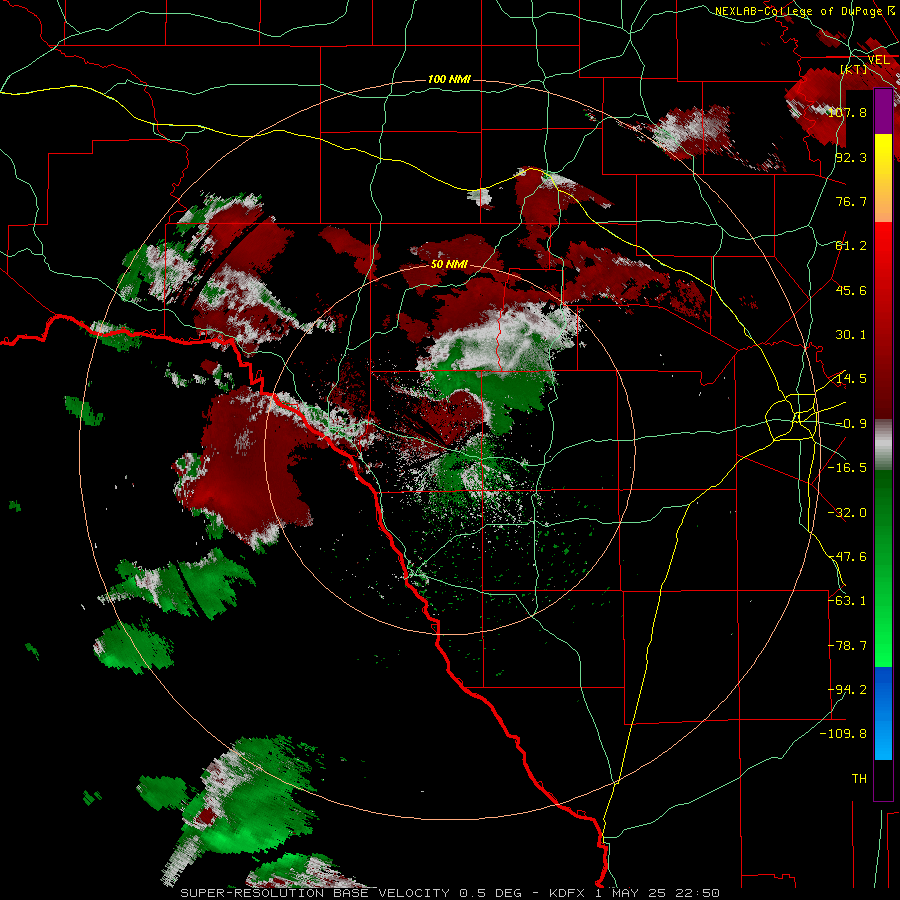Pick the bright red segment of the color bar
This screenshot has width=900, height=900.
883,246
